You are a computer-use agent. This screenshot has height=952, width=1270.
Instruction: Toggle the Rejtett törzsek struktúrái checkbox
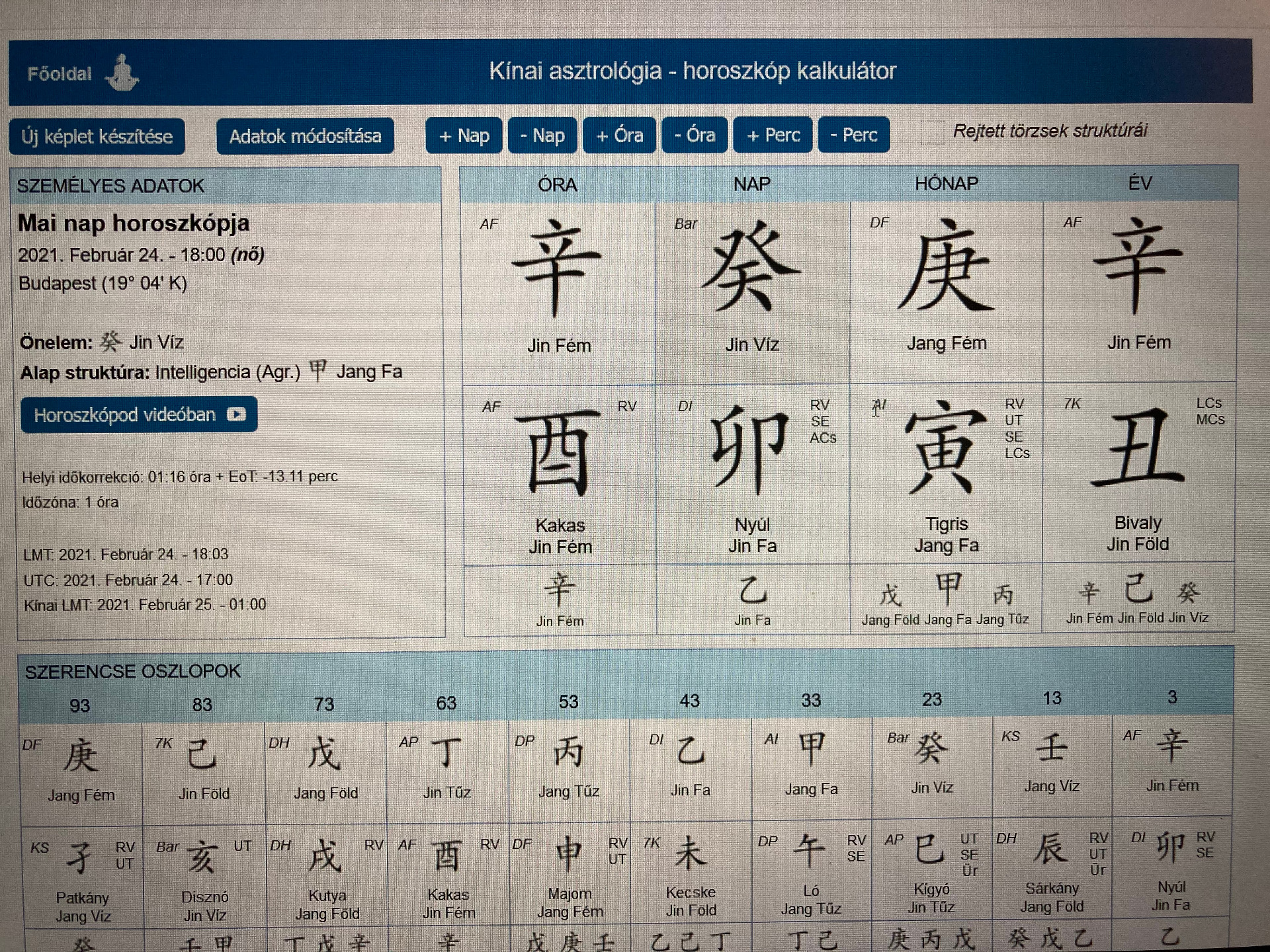[x=933, y=133]
